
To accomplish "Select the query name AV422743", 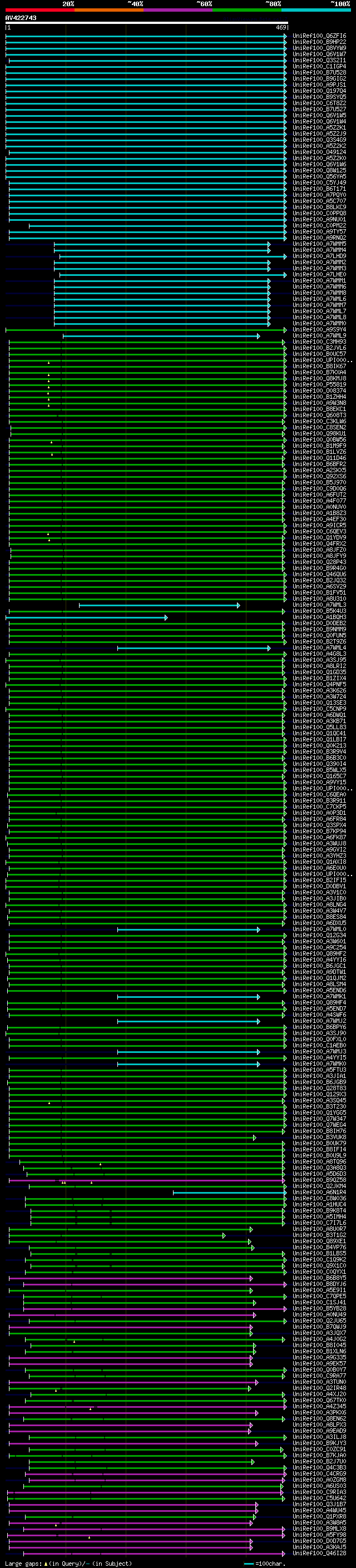I will click(x=21, y=18).
